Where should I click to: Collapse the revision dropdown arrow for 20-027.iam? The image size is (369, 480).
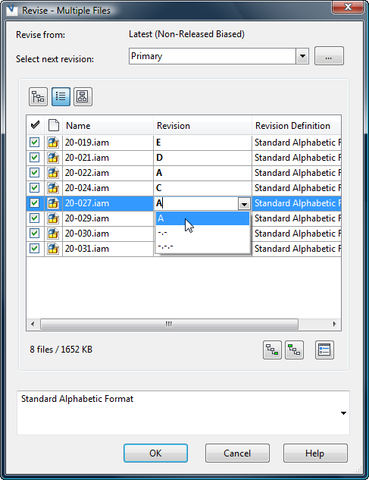pyautogui.click(x=244, y=203)
